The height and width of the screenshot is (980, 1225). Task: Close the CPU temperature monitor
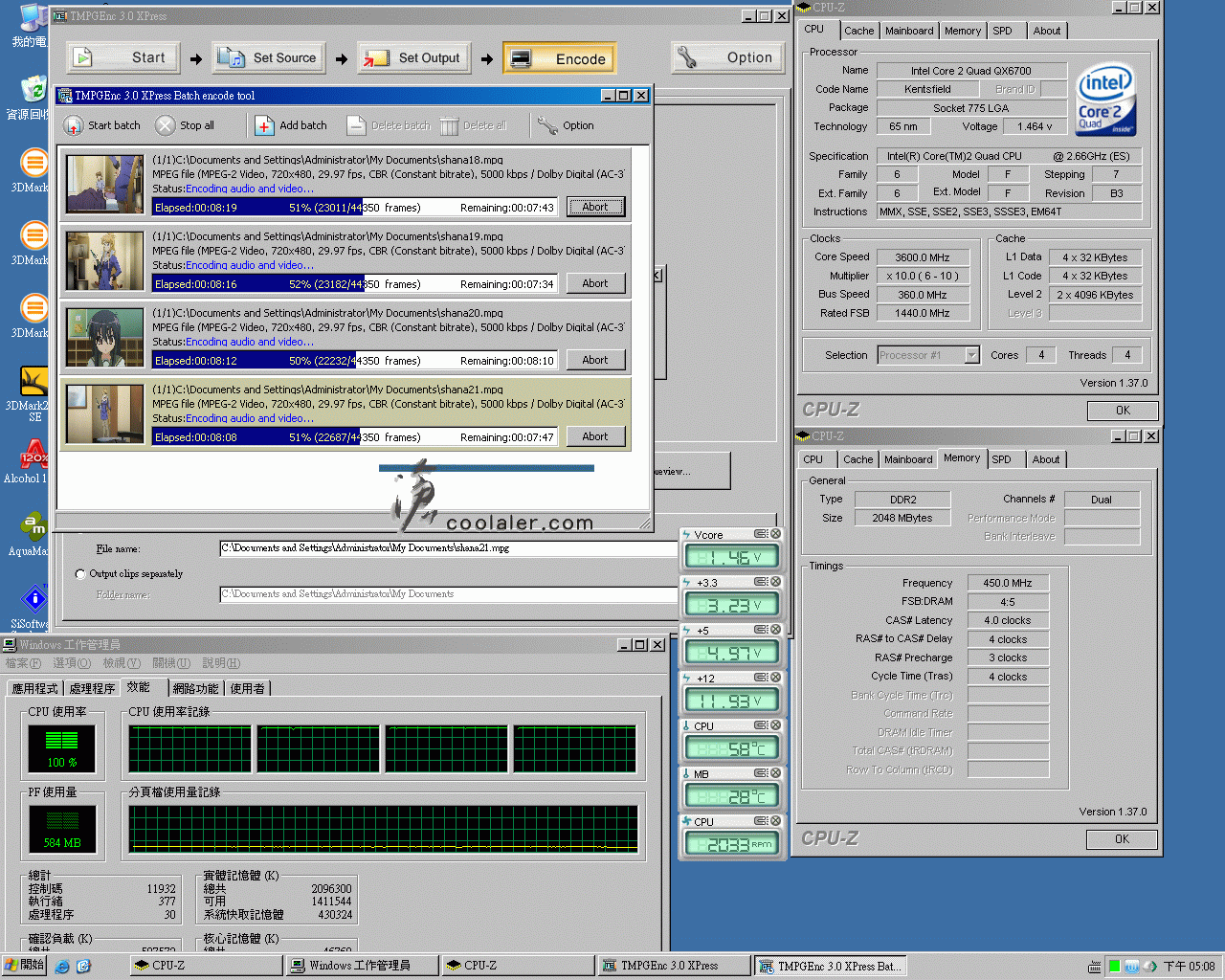(776, 725)
